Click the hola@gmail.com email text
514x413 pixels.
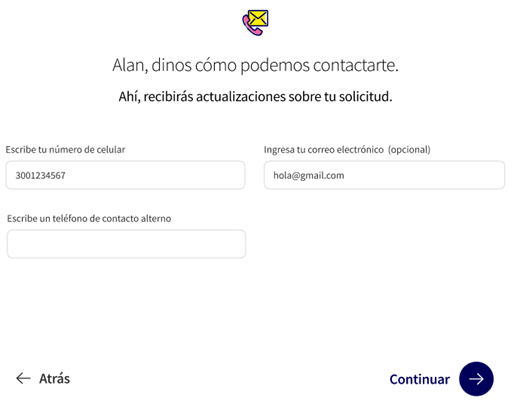309,175
